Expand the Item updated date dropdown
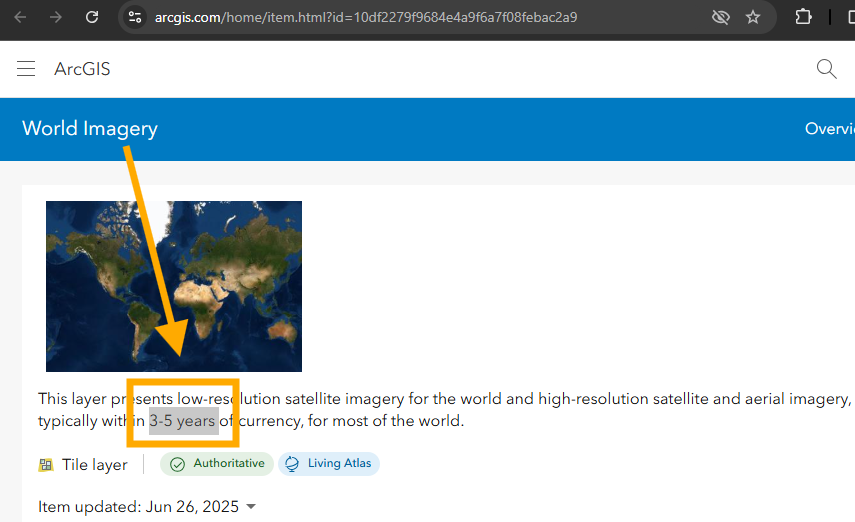This screenshot has height=522, width=855. click(251, 507)
